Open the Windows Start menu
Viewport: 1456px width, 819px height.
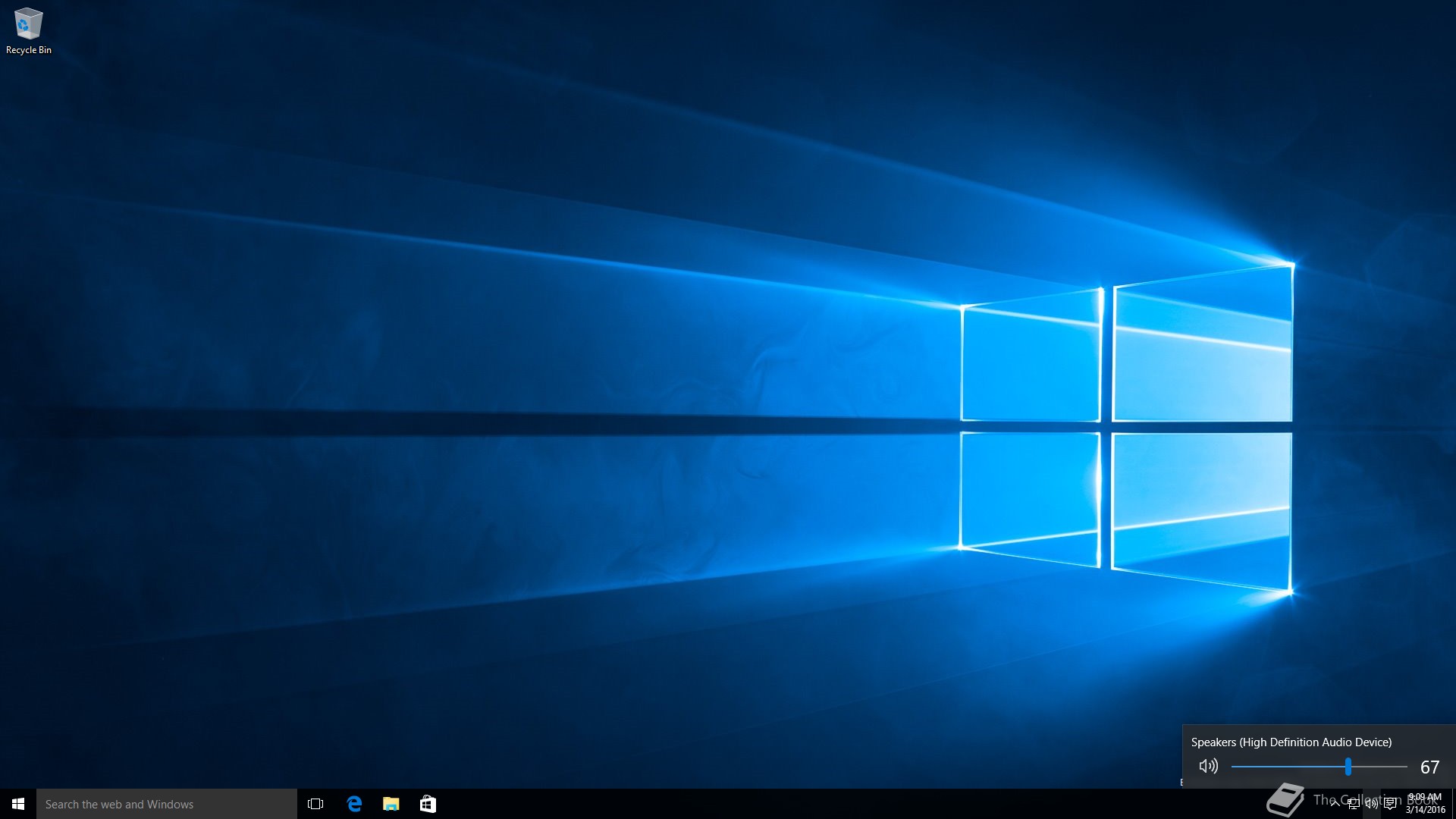point(18,804)
